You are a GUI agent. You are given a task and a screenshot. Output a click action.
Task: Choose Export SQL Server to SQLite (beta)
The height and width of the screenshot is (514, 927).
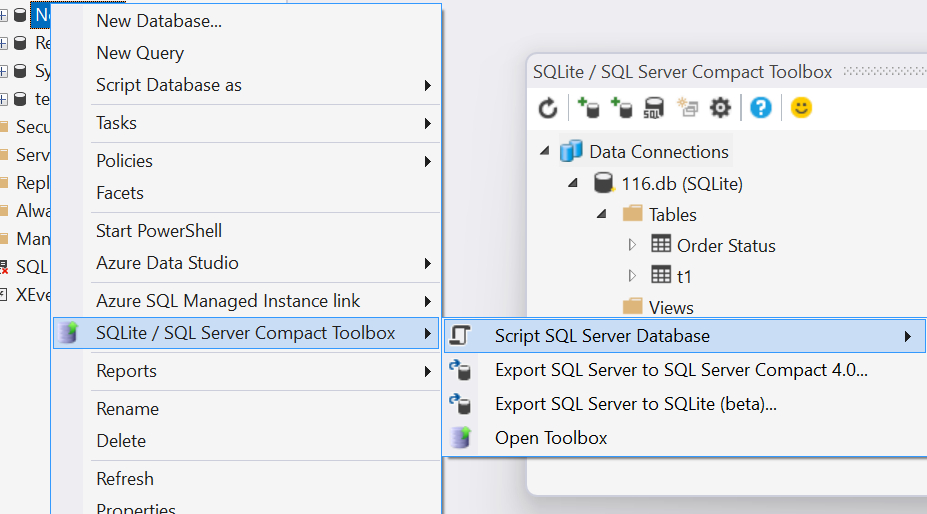coord(635,404)
